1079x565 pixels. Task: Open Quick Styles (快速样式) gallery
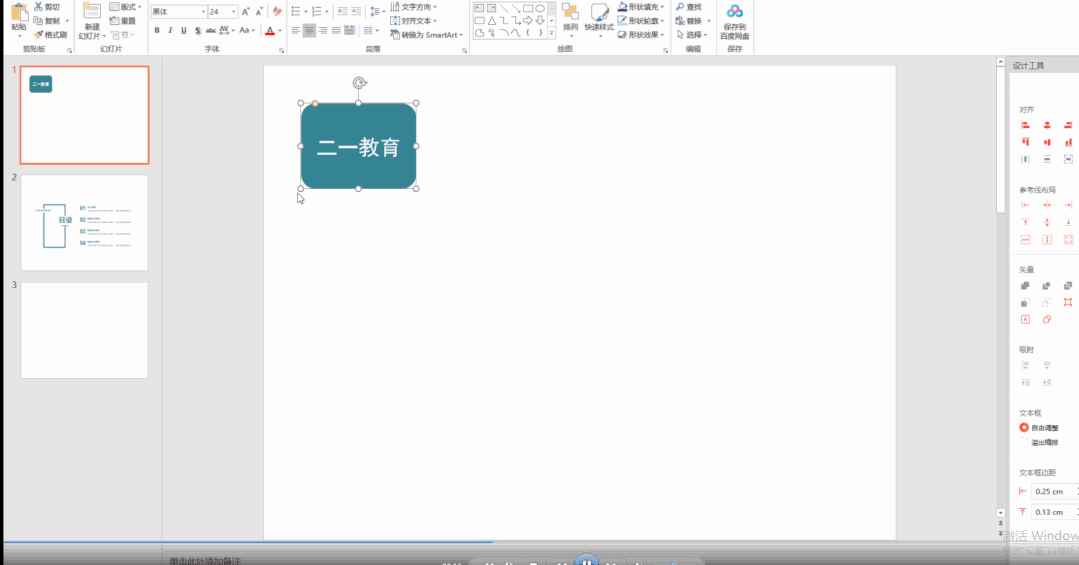point(599,19)
